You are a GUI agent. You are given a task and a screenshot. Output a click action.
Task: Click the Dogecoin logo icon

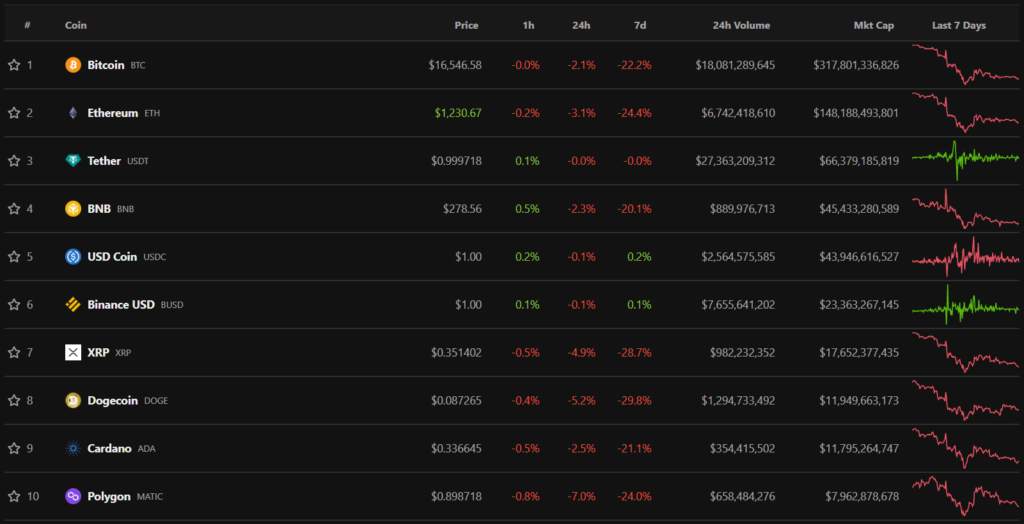pos(73,400)
